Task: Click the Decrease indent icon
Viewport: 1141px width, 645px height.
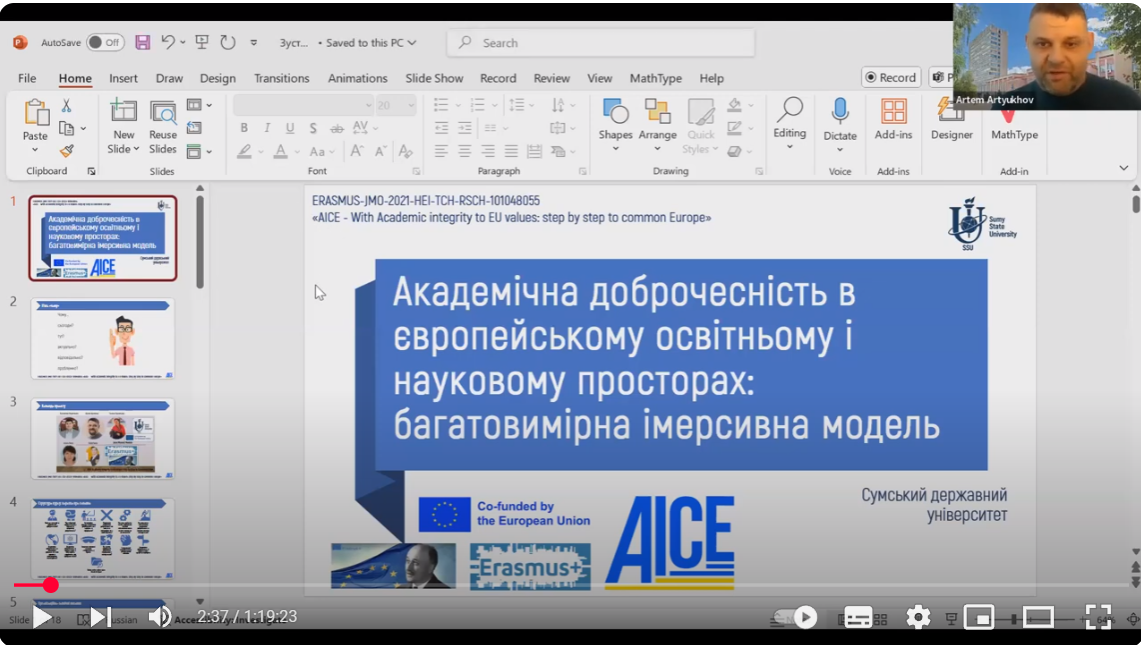Action: coord(441,128)
